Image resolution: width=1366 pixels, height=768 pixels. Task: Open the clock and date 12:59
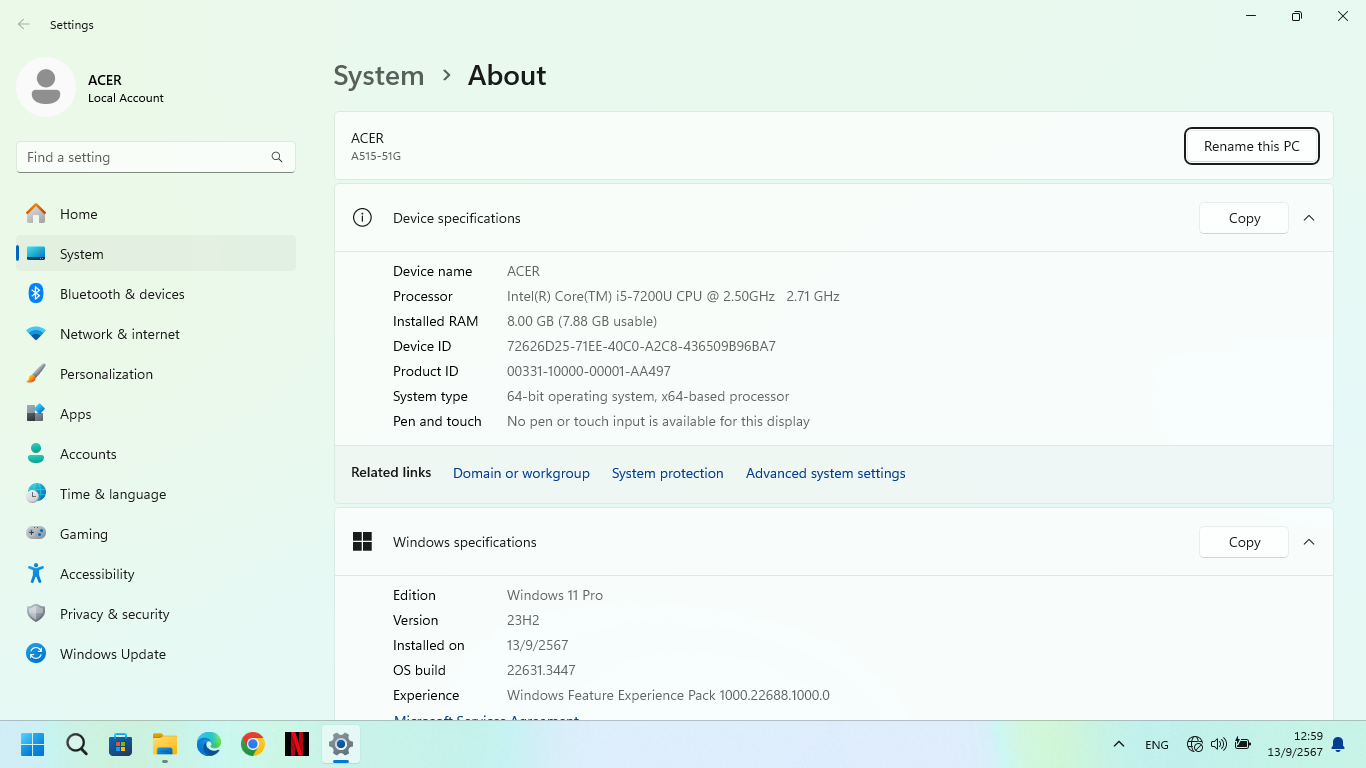[1295, 744]
